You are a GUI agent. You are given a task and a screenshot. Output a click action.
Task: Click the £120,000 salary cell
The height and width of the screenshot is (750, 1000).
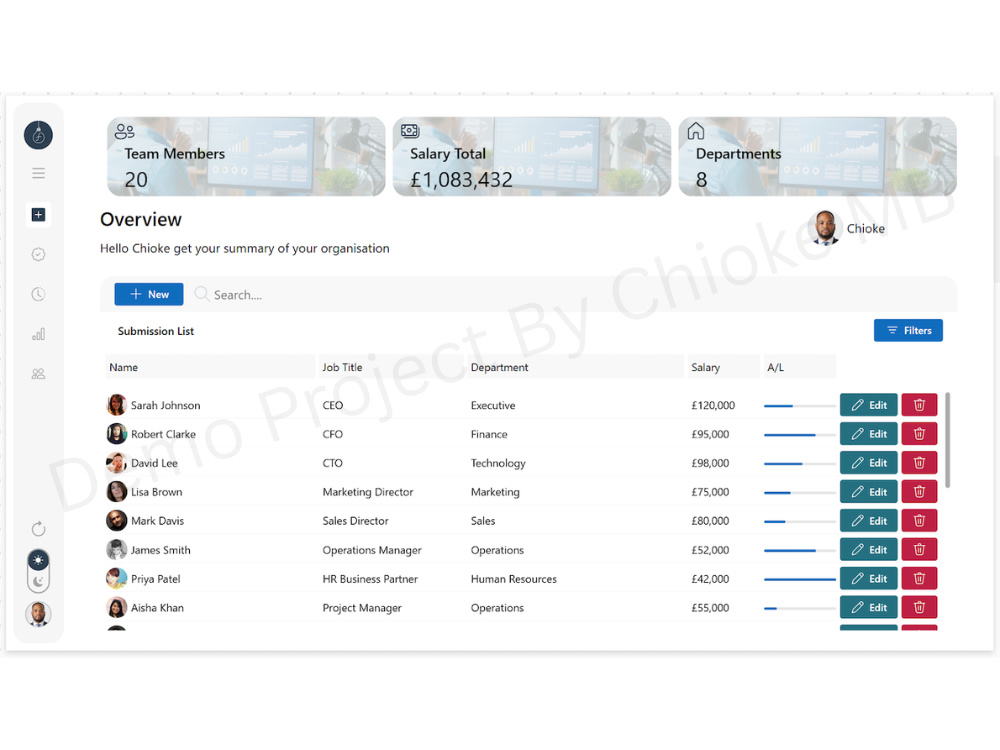[x=713, y=405]
